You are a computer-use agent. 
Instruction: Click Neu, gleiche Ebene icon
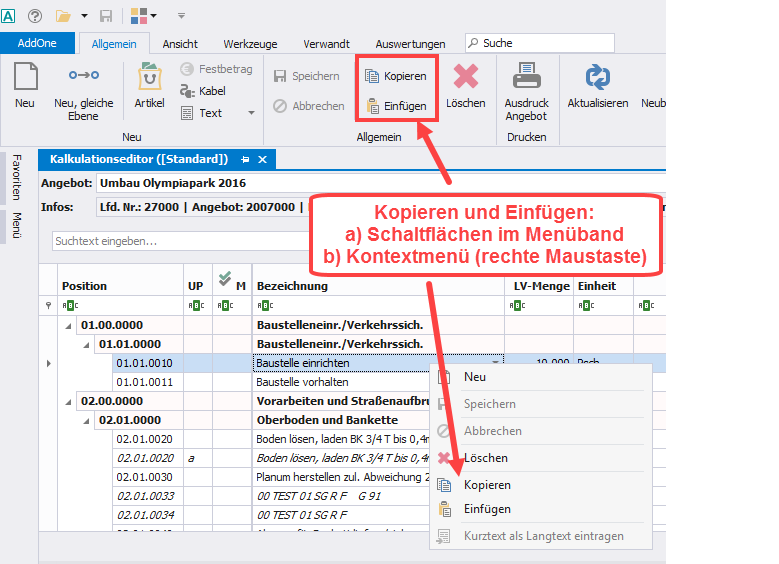point(83,76)
